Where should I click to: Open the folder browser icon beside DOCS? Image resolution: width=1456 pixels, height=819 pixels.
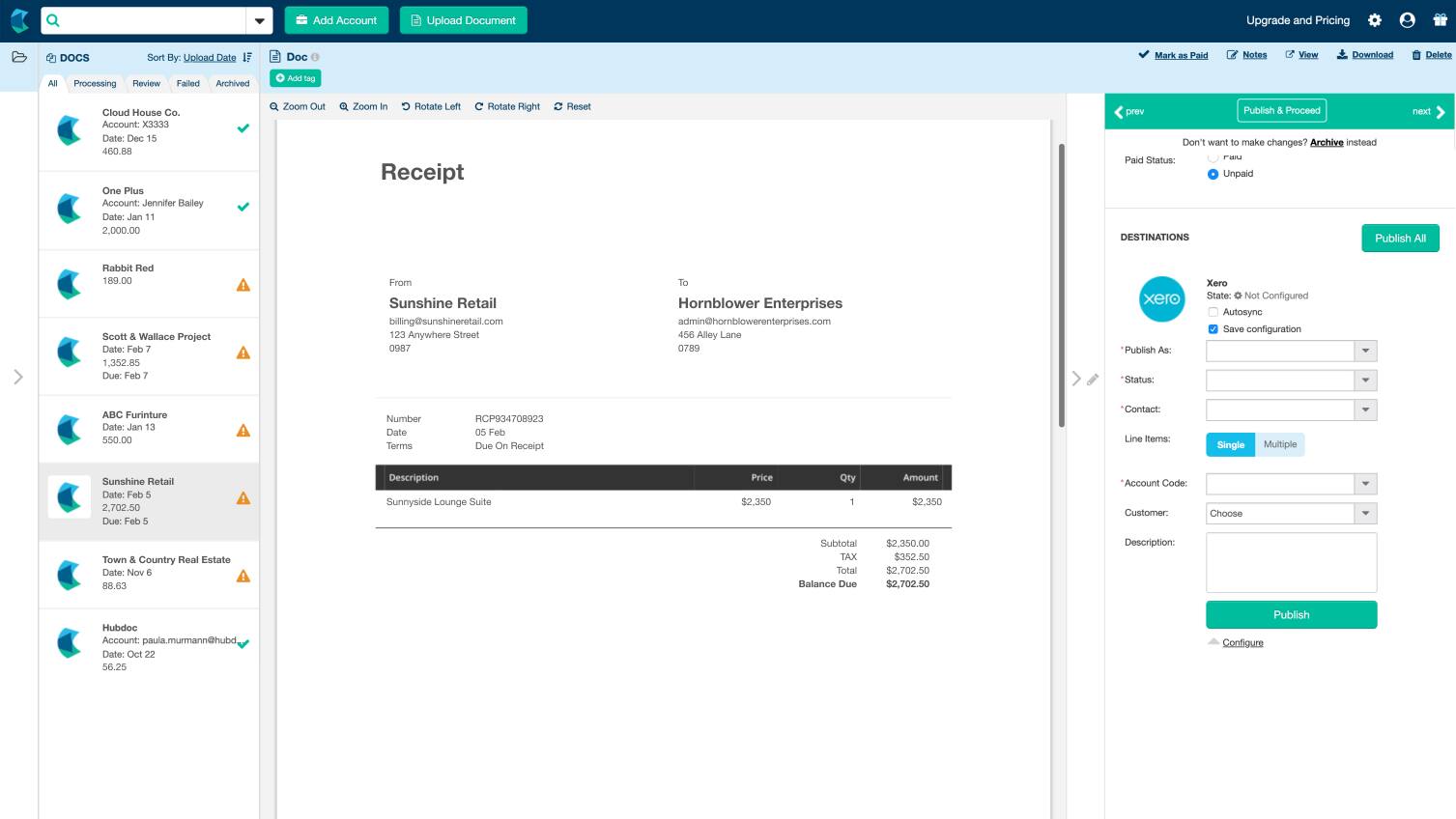coord(17,57)
